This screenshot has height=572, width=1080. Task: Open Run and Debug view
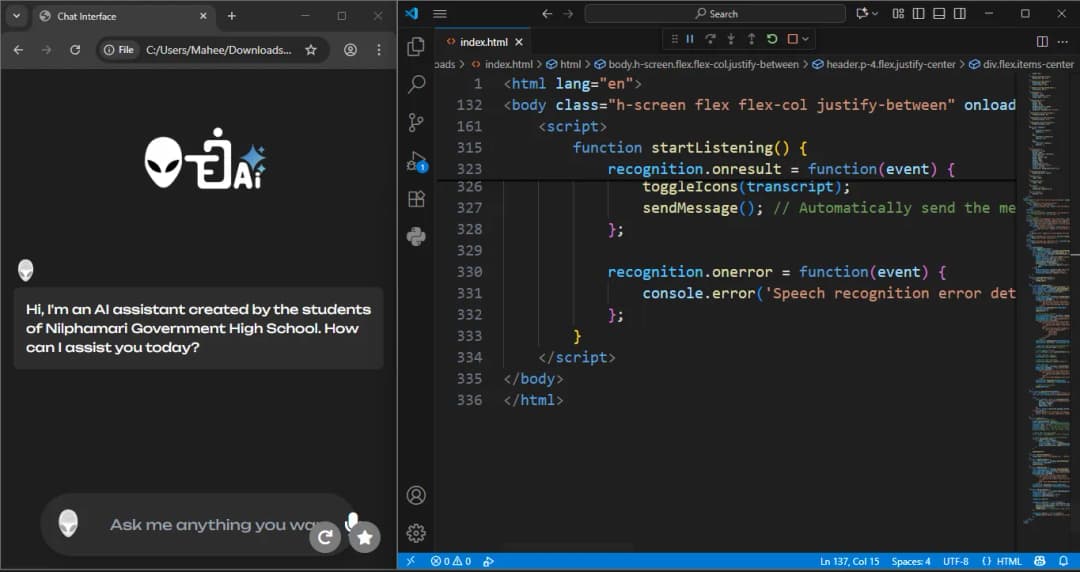417,161
